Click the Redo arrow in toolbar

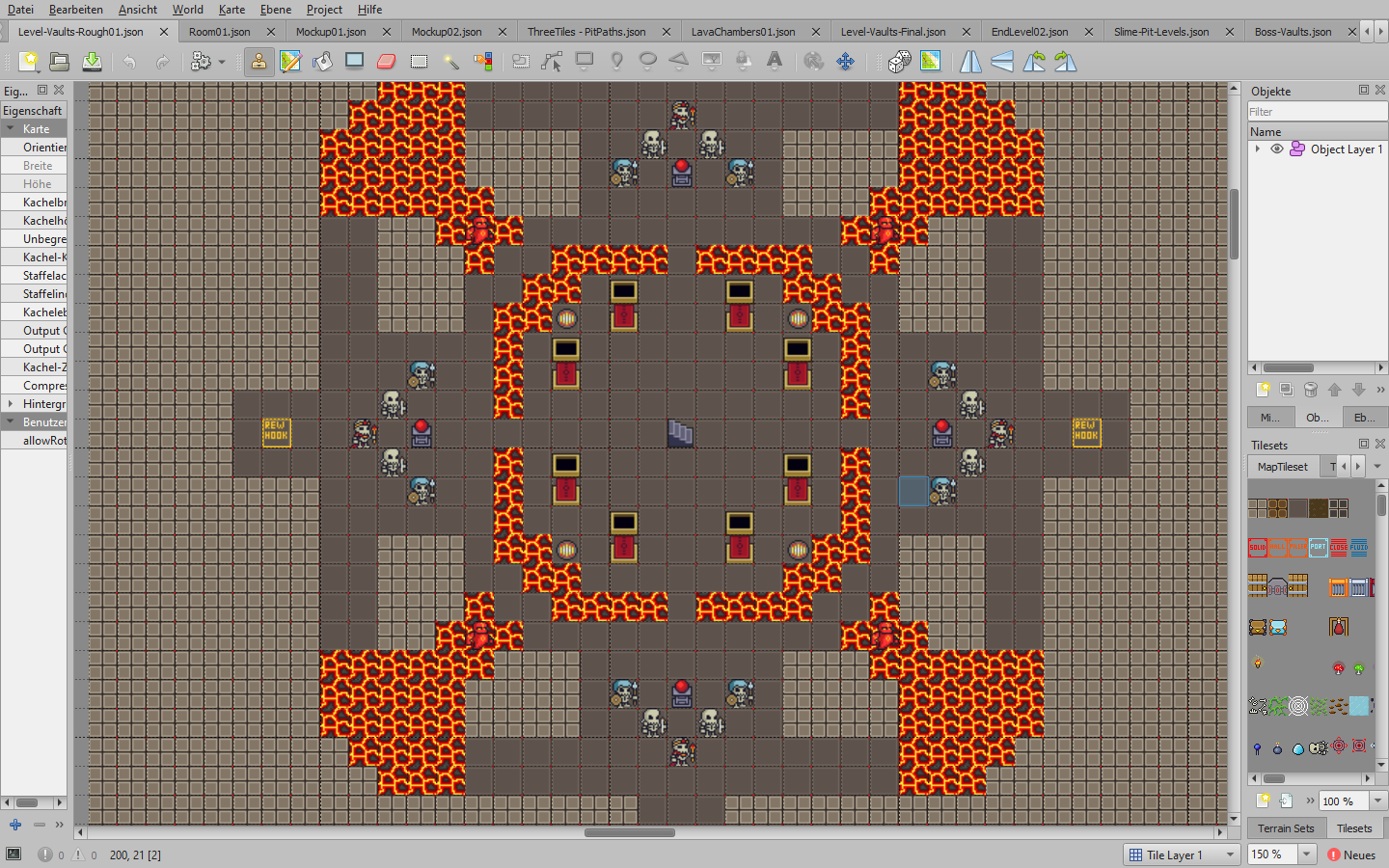(161, 62)
